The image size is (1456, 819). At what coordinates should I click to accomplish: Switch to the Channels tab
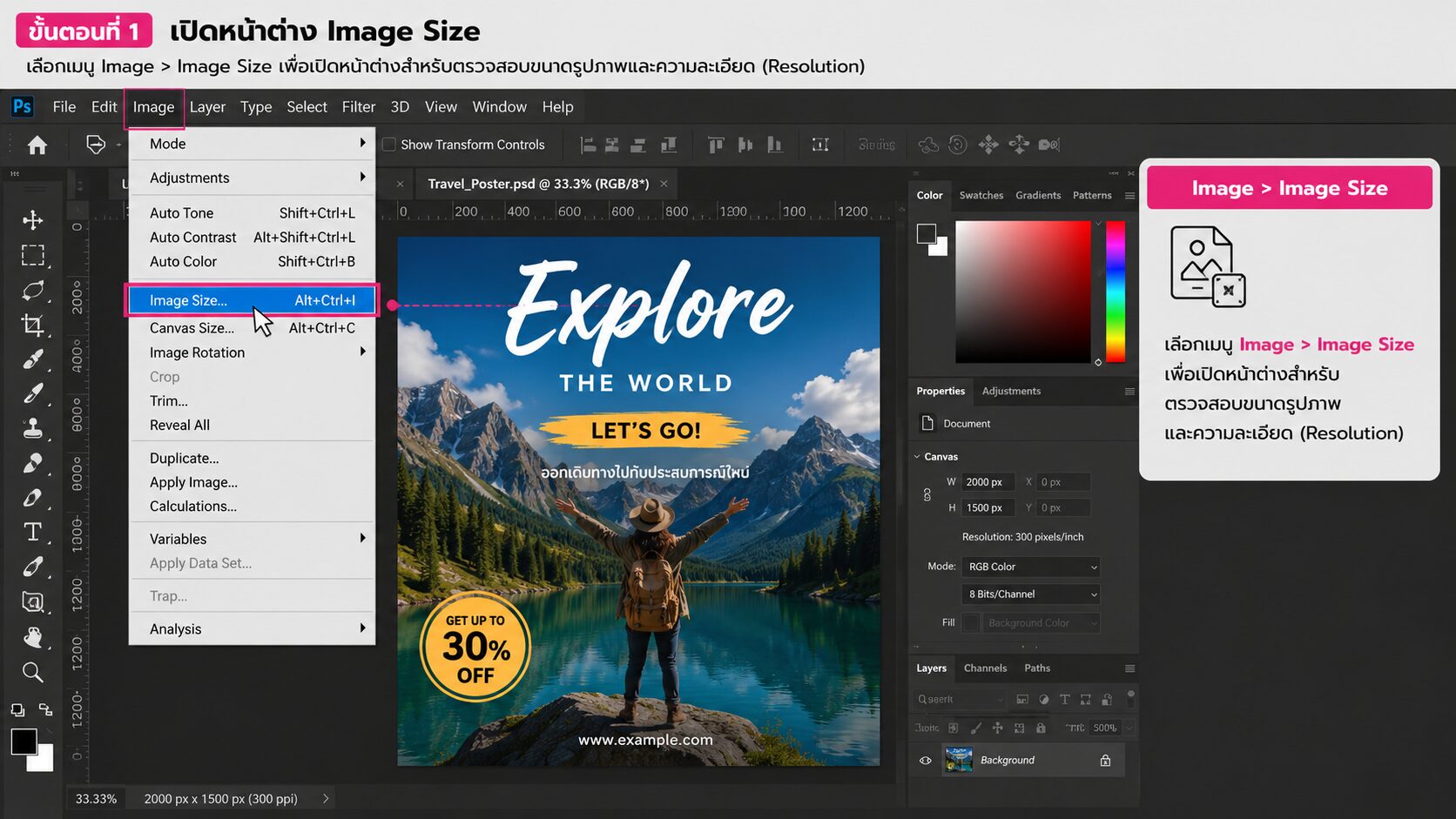985,668
